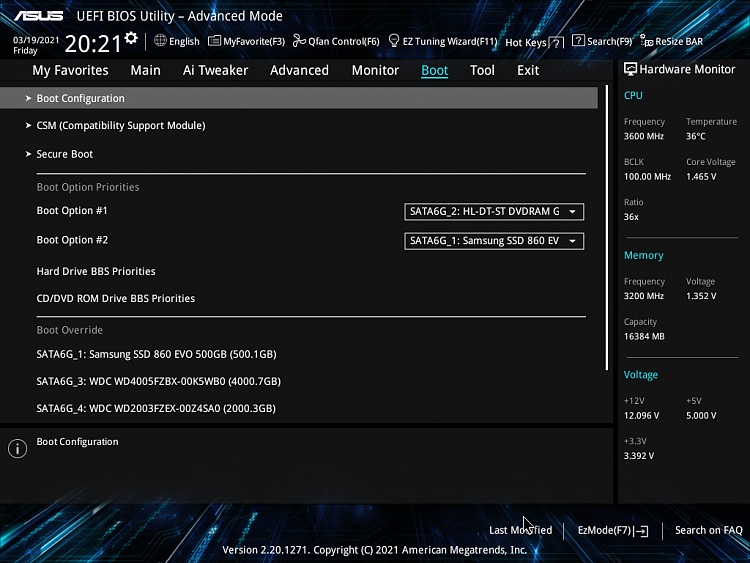750x563 pixels.
Task: Click the English language label
Action: coord(184,42)
